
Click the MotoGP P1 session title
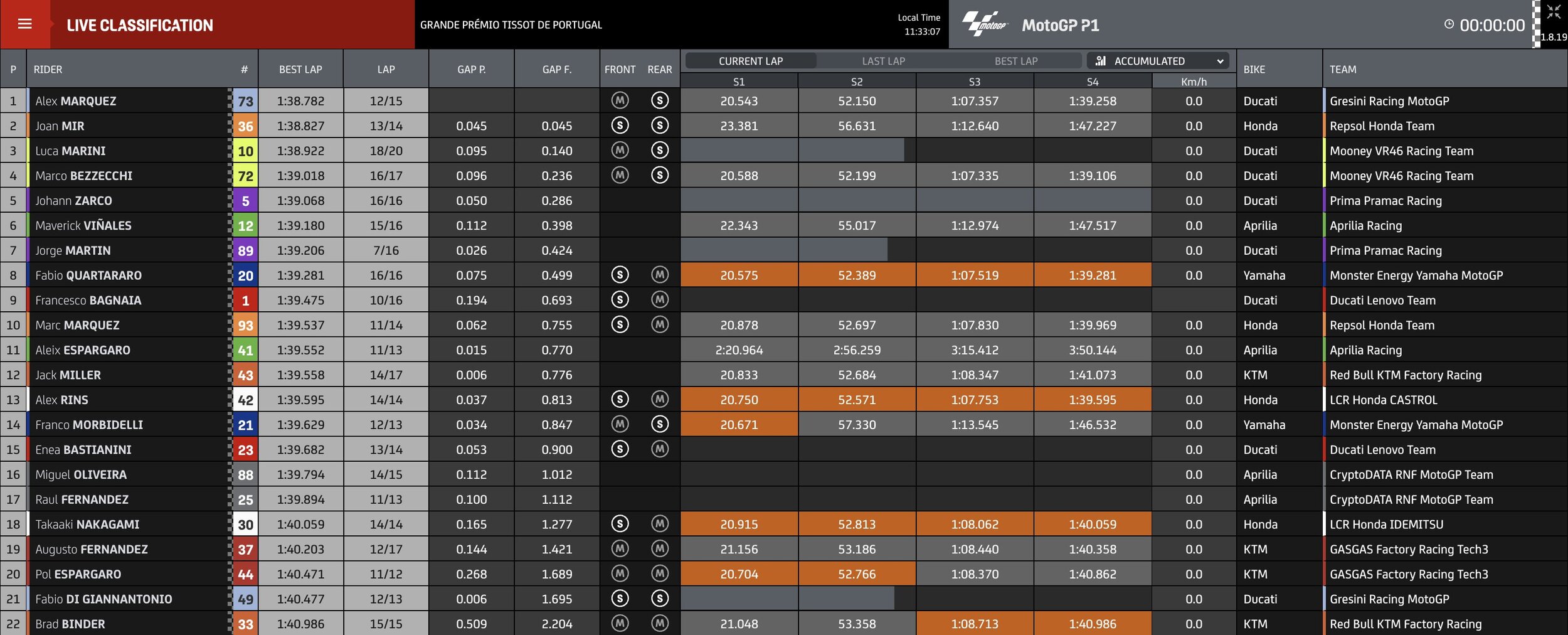coord(1060,25)
